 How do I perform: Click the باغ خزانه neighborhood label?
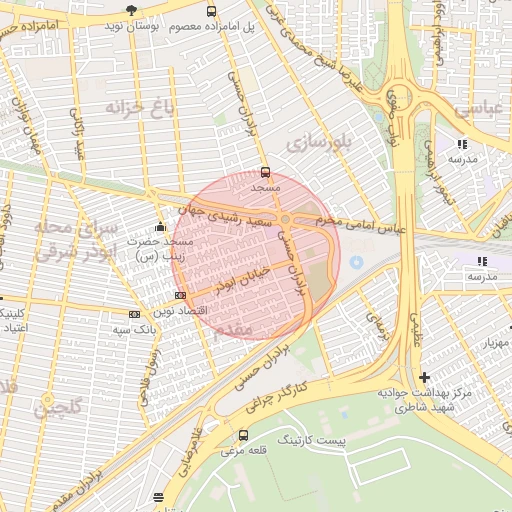[140, 108]
